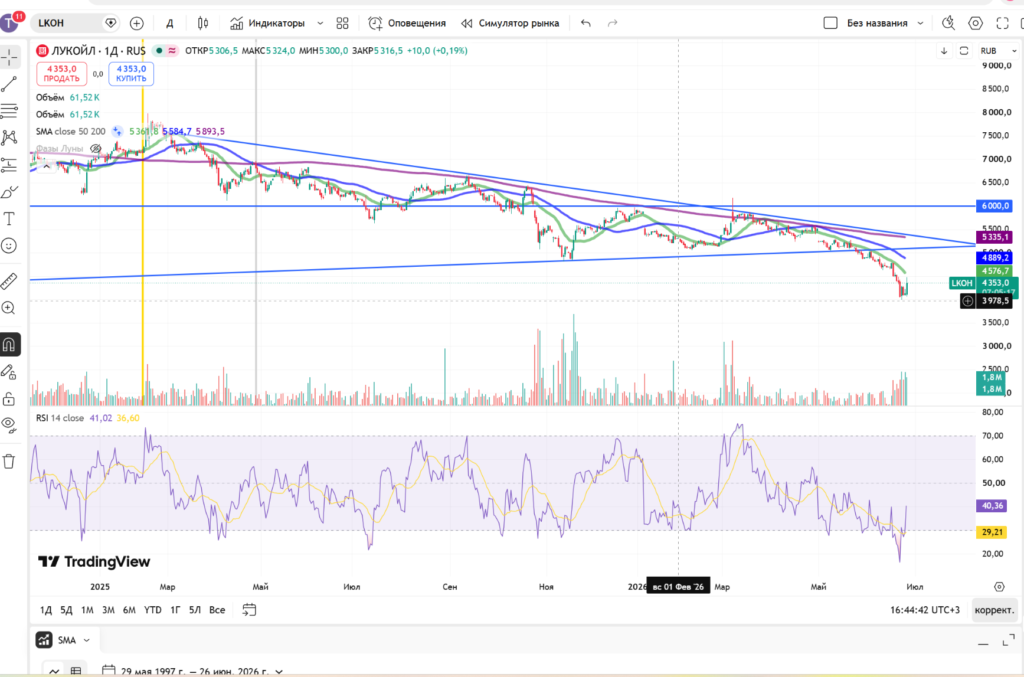
Task: Activate the zoom-in tool
Action: [9, 307]
